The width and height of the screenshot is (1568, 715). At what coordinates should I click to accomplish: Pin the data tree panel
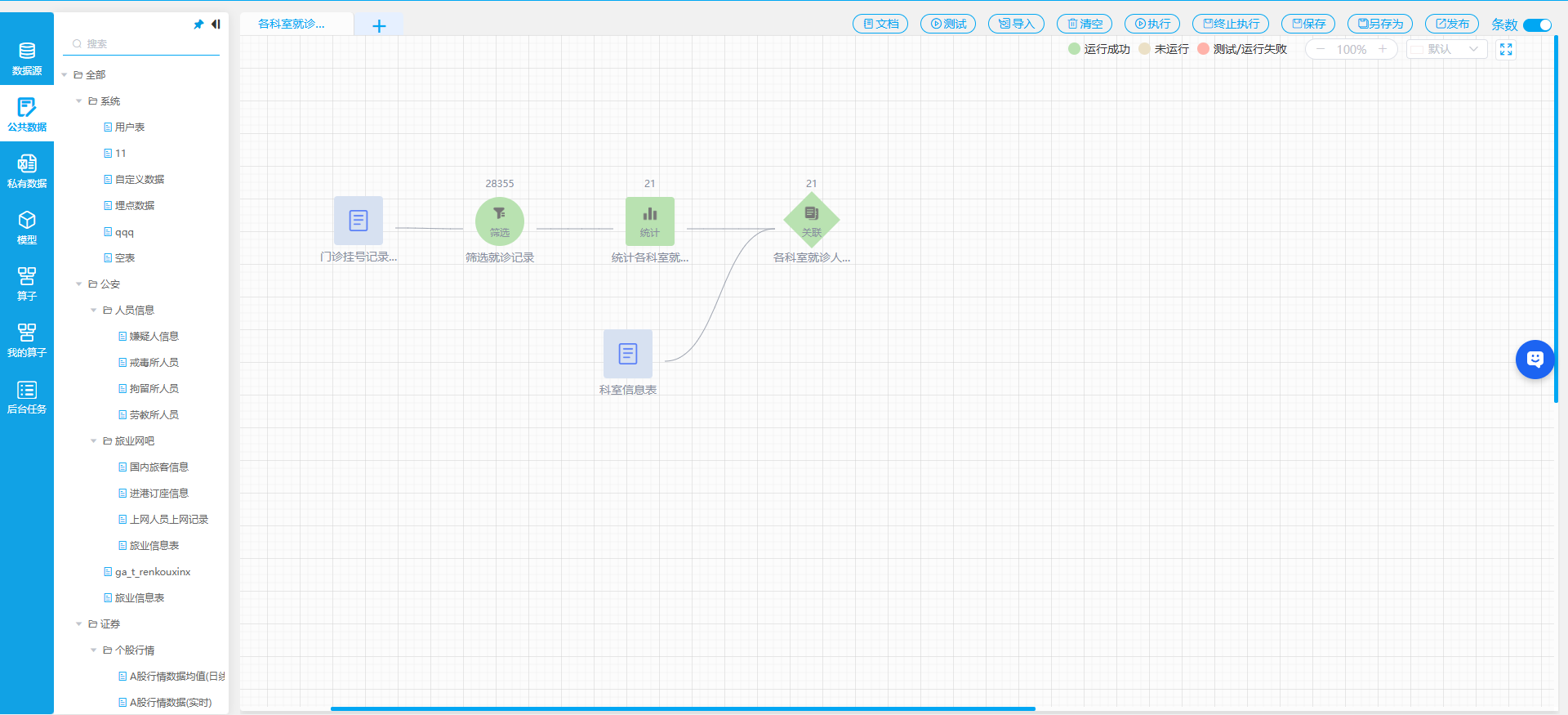click(x=198, y=25)
